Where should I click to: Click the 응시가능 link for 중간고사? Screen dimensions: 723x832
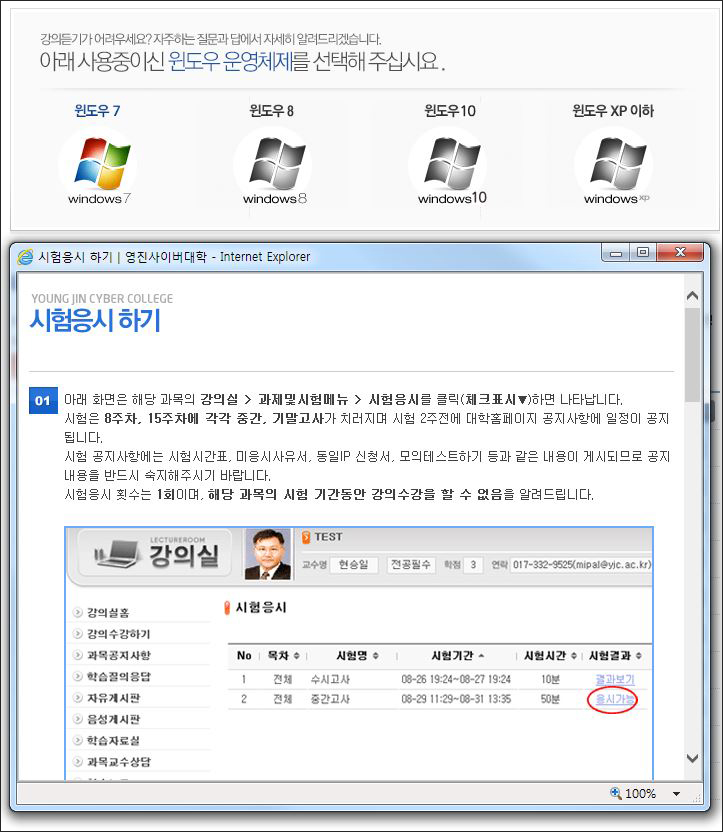614,699
